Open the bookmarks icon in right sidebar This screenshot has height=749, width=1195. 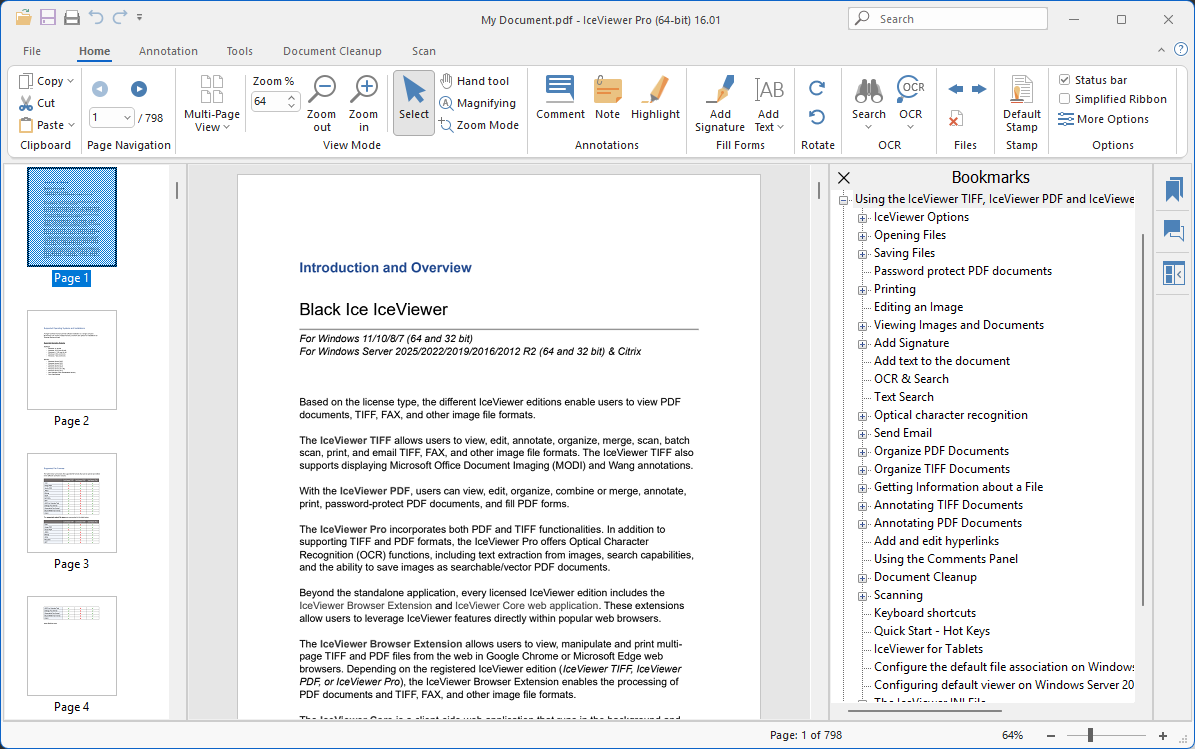click(x=1173, y=190)
